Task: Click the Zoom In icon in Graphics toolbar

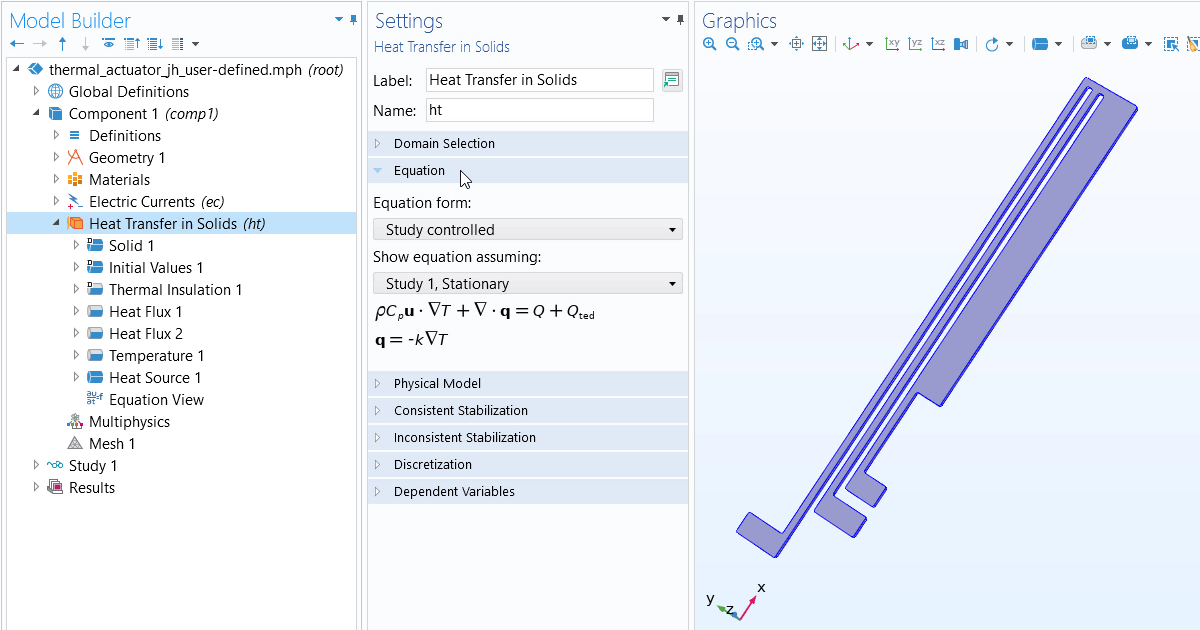Action: [x=710, y=44]
